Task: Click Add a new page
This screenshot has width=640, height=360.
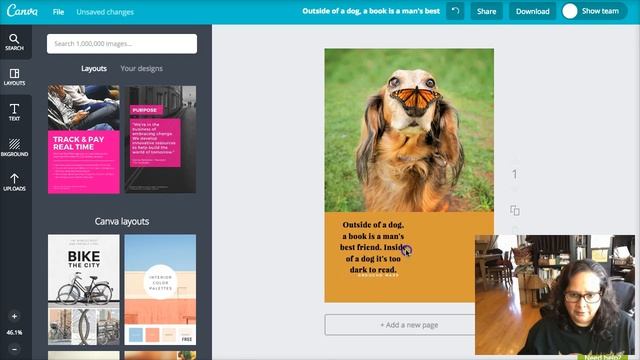Action: pos(409,325)
